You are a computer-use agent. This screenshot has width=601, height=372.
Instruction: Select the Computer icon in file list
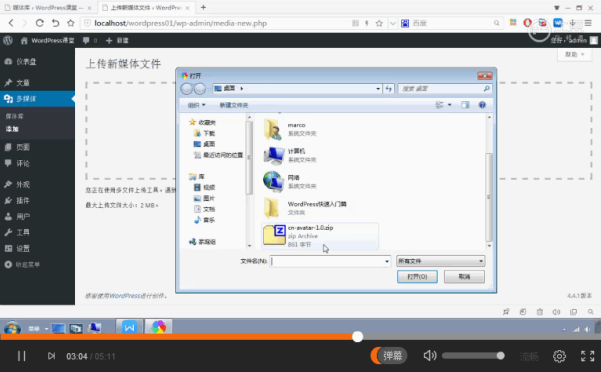274,155
